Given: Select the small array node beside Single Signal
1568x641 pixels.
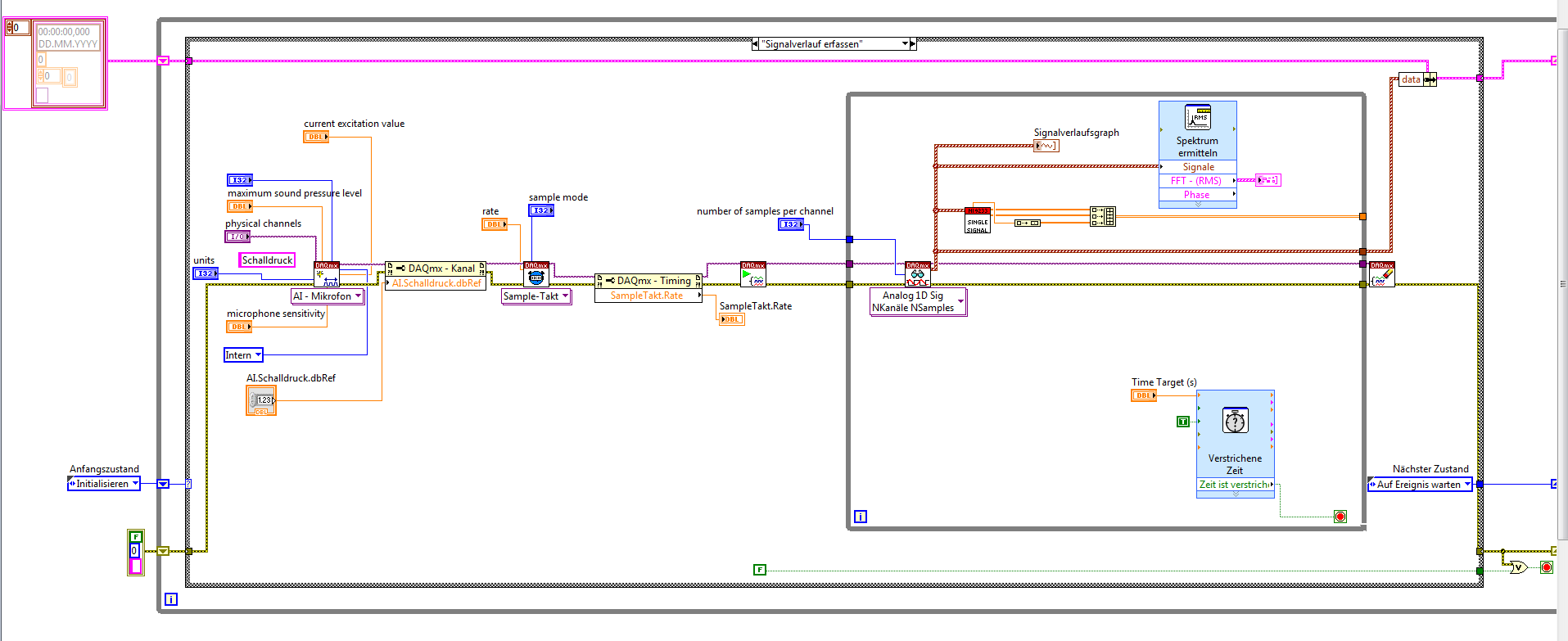Looking at the screenshot, I should point(1028,223).
